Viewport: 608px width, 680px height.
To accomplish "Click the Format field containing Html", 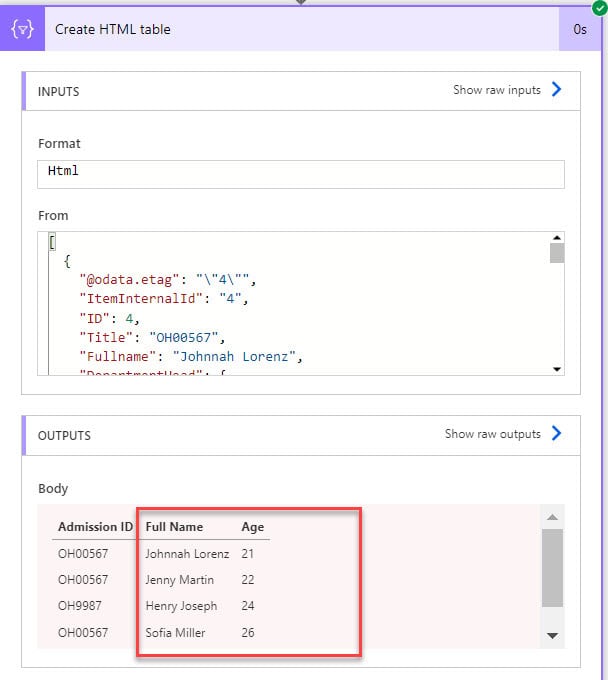I will [301, 174].
